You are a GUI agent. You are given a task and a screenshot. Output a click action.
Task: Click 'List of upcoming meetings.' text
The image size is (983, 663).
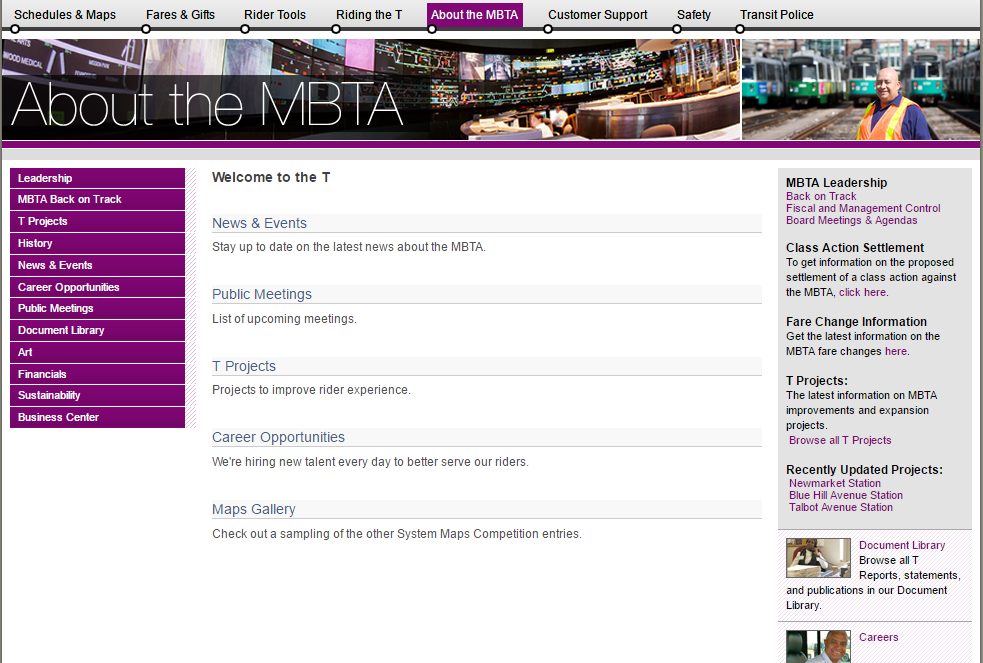pos(284,318)
